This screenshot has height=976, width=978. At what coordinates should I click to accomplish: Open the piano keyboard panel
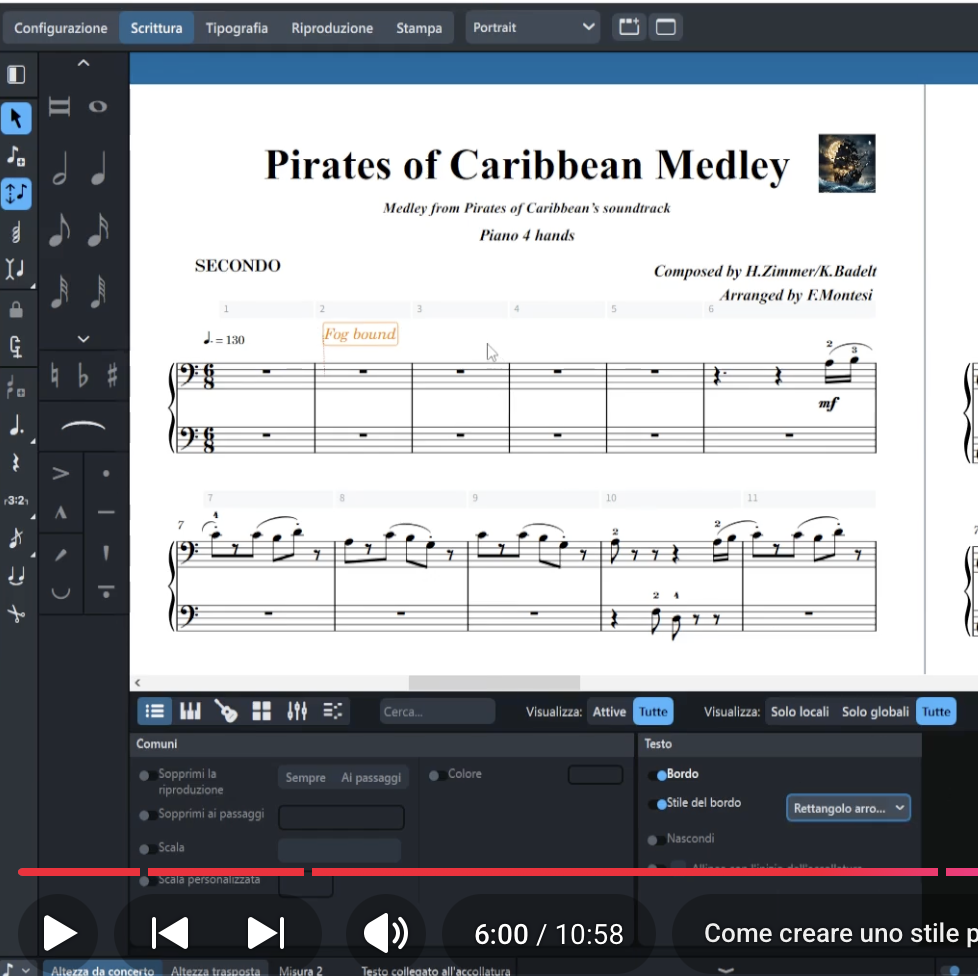(x=190, y=711)
